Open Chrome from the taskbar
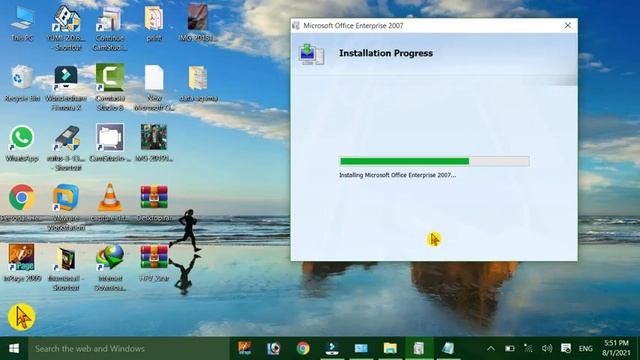 tap(303, 348)
